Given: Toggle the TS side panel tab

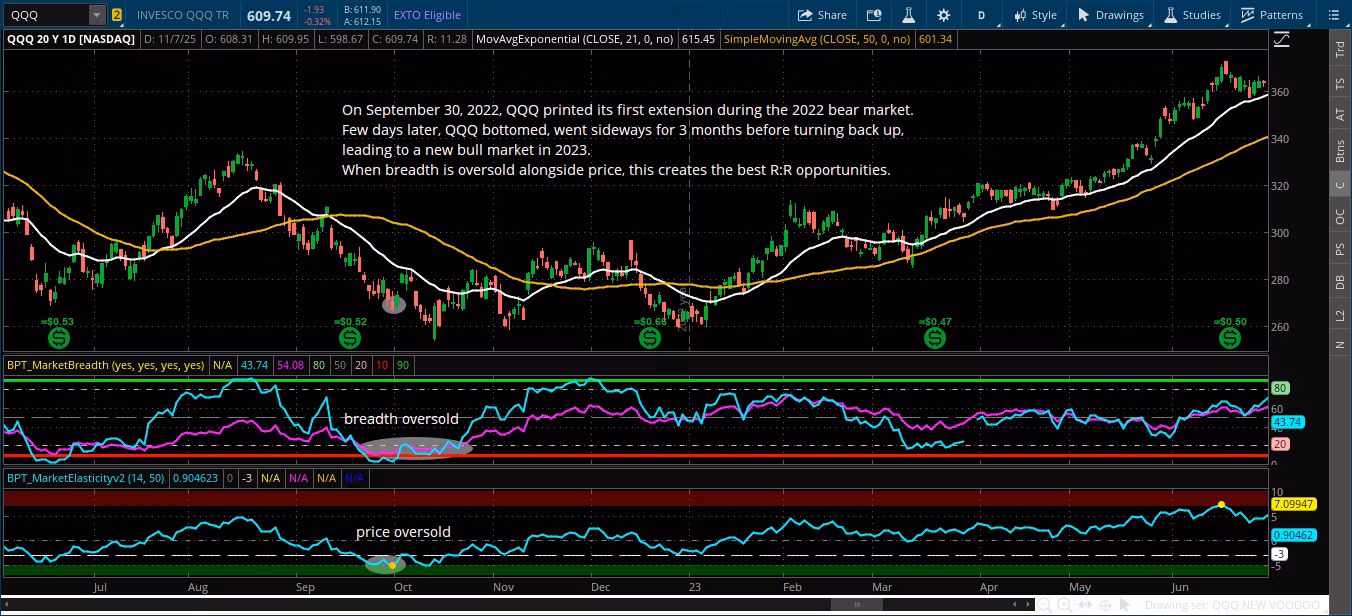Looking at the screenshot, I should (x=1340, y=84).
